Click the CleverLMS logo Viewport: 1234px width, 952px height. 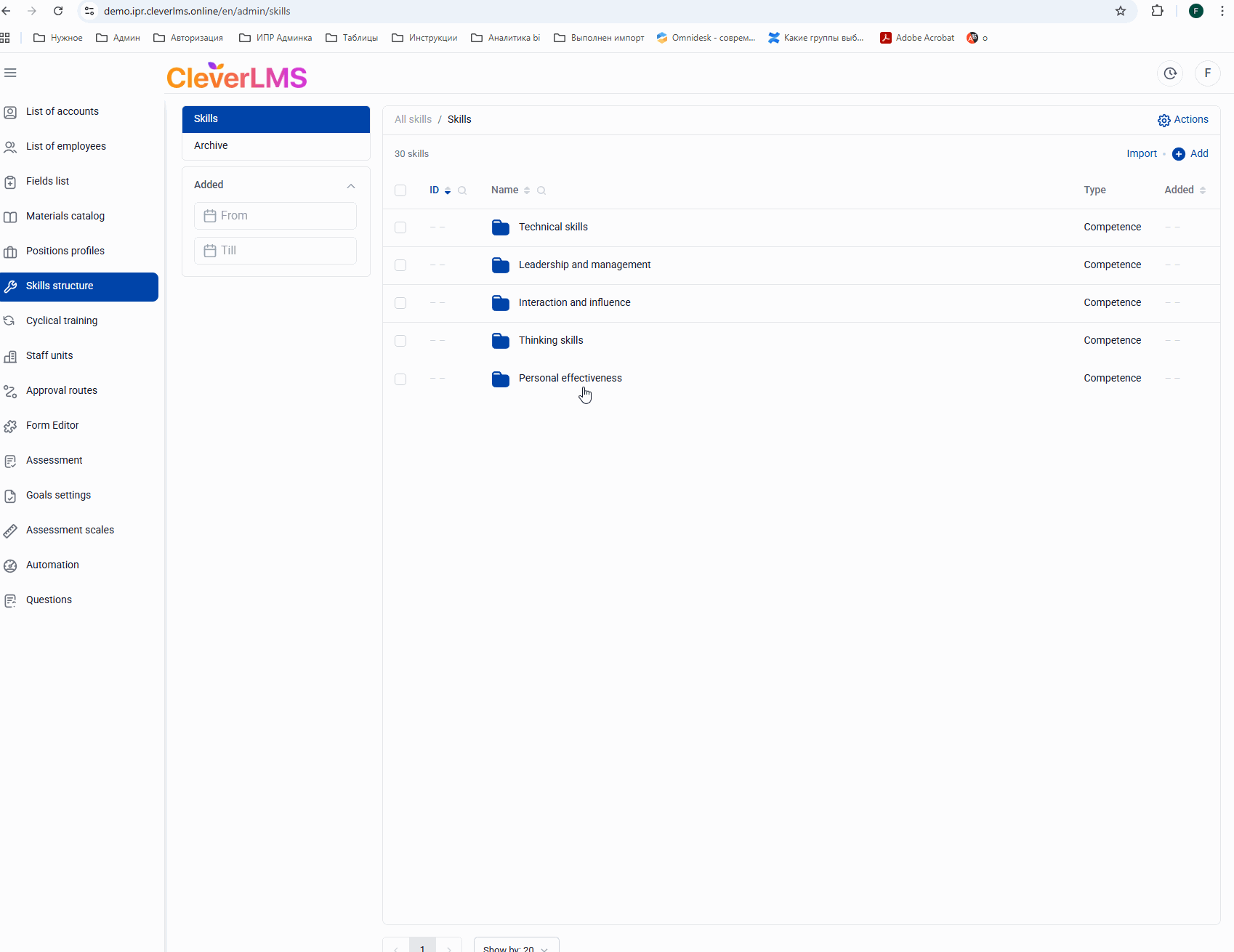pyautogui.click(x=237, y=76)
